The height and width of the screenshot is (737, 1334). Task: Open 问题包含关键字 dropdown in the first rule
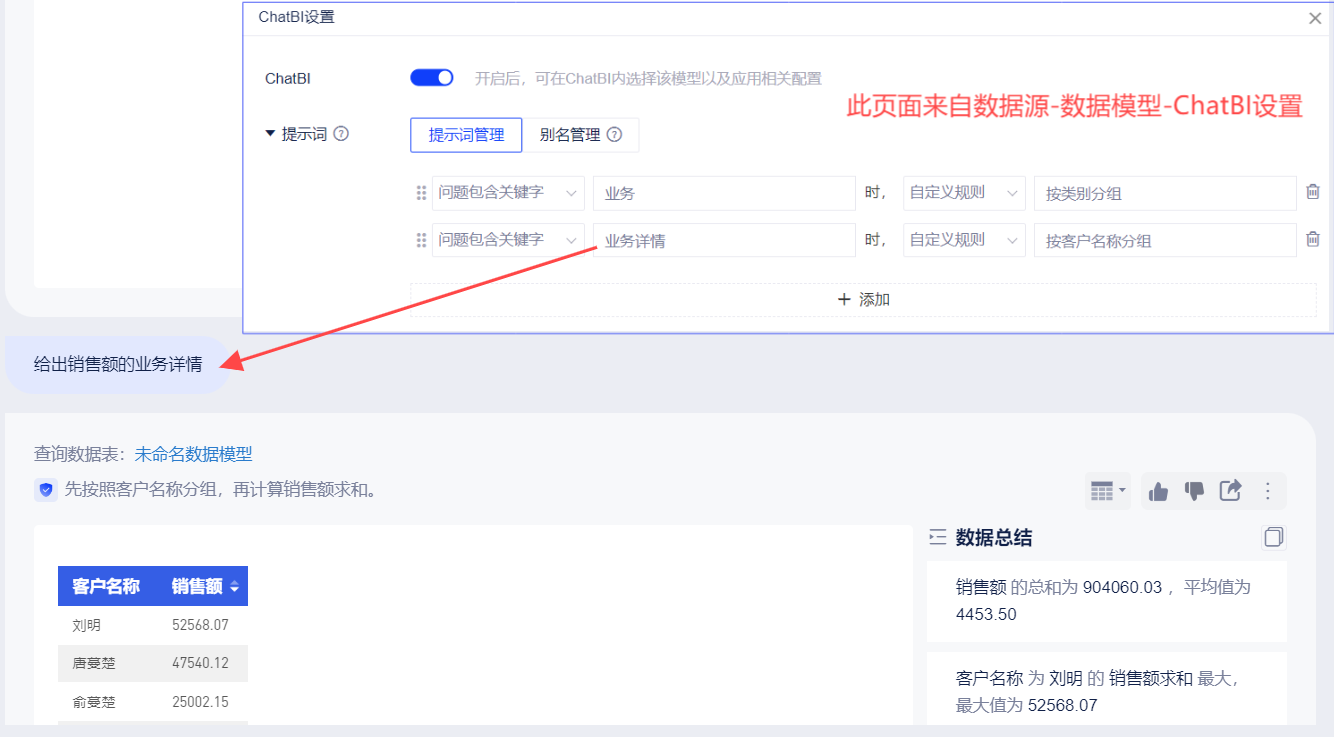point(508,193)
